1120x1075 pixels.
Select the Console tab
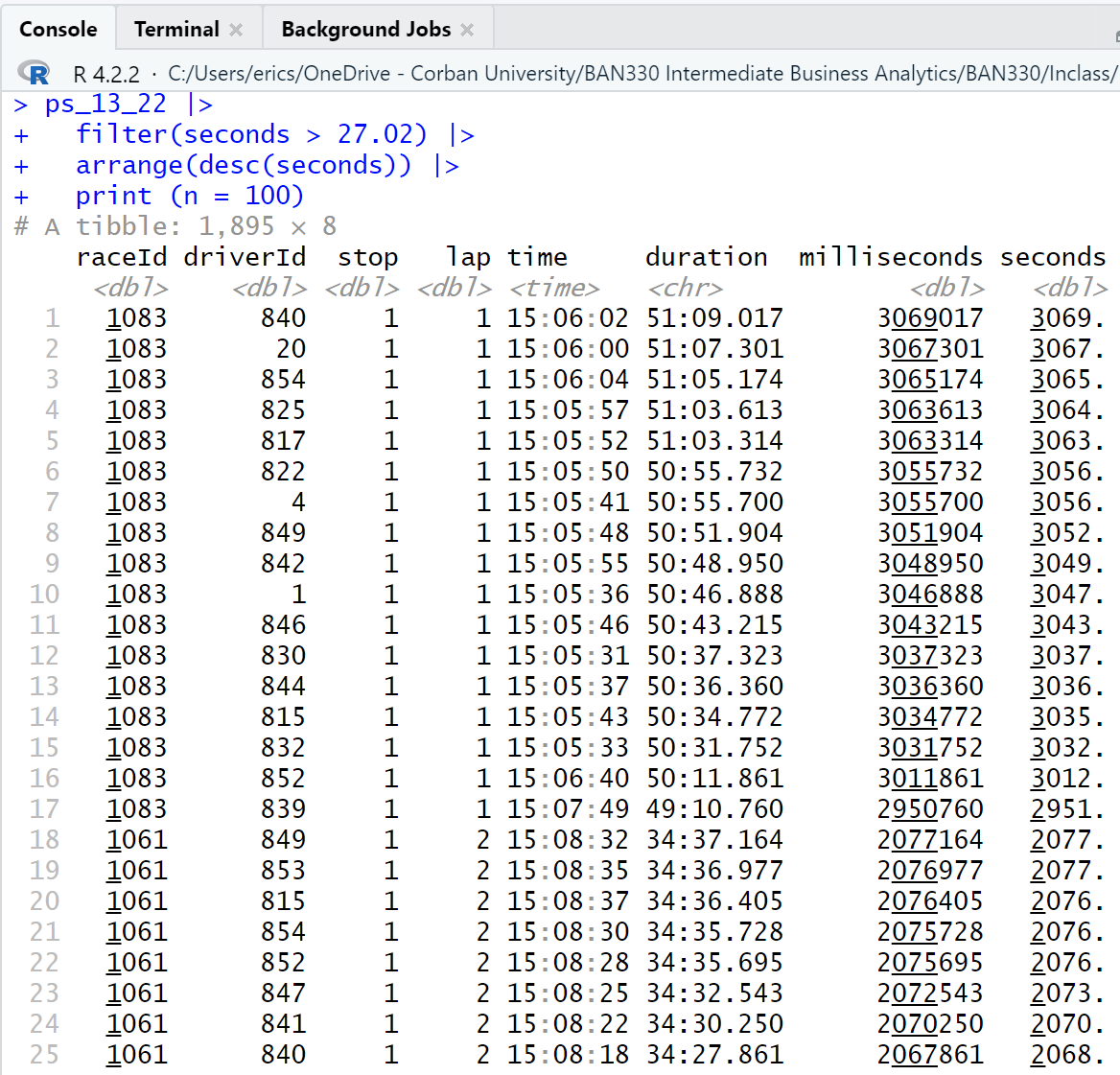click(58, 30)
